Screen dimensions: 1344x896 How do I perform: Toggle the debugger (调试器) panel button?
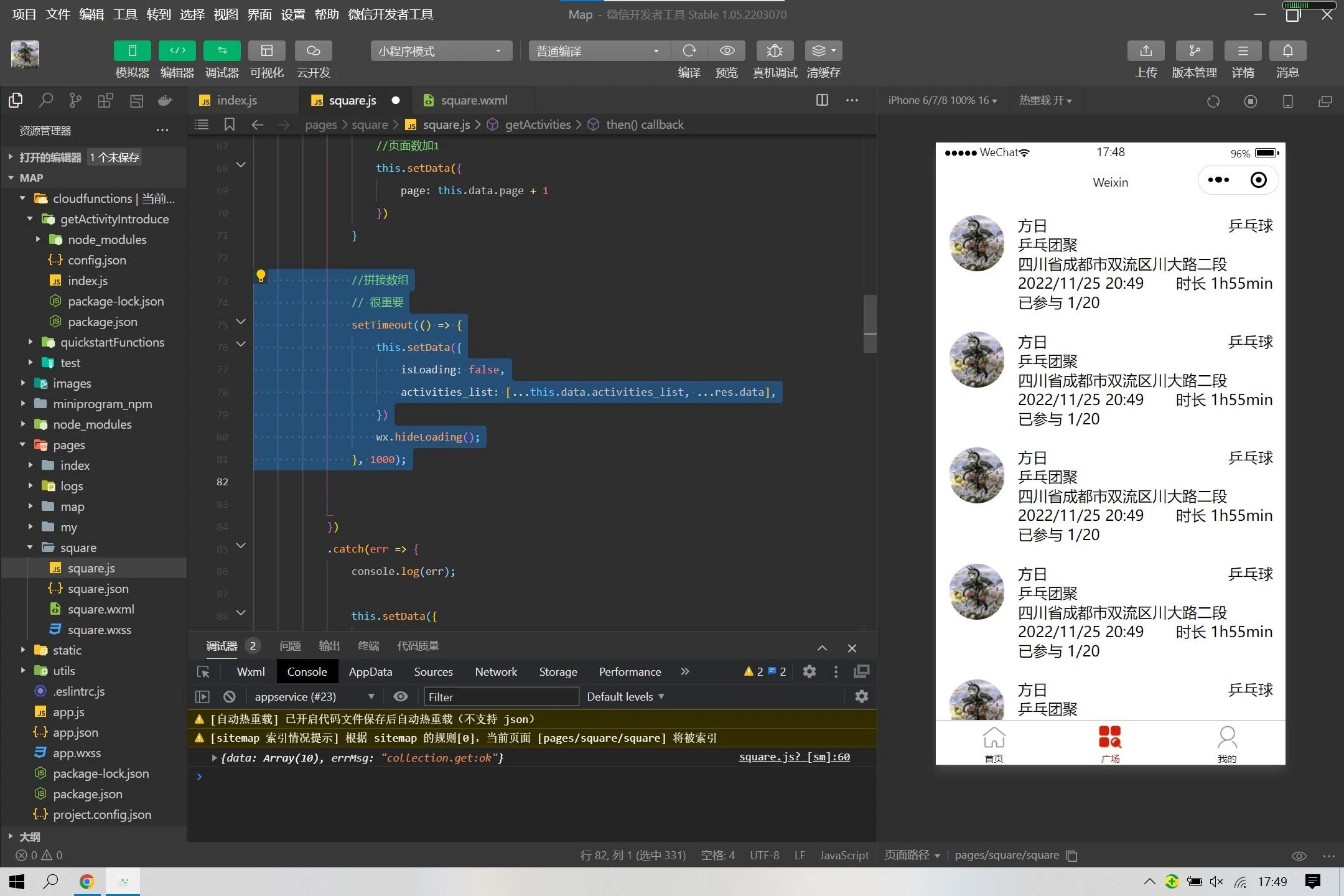tap(222, 51)
